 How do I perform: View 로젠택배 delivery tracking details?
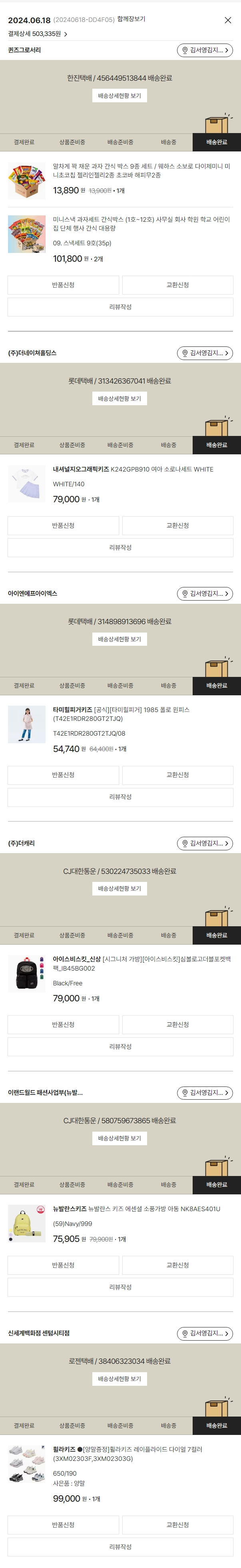(x=120, y=1379)
